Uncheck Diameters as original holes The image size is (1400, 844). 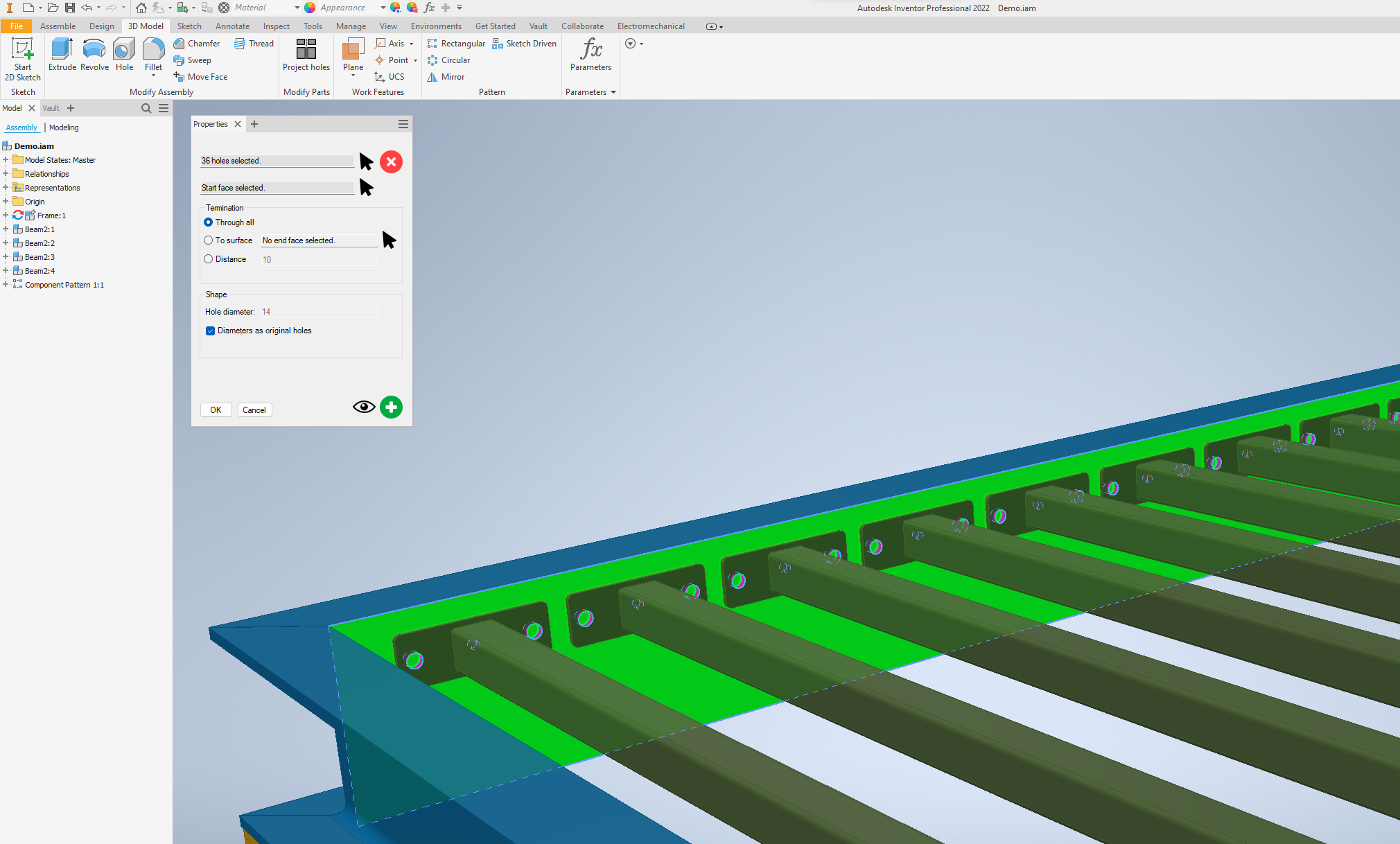pyautogui.click(x=210, y=331)
